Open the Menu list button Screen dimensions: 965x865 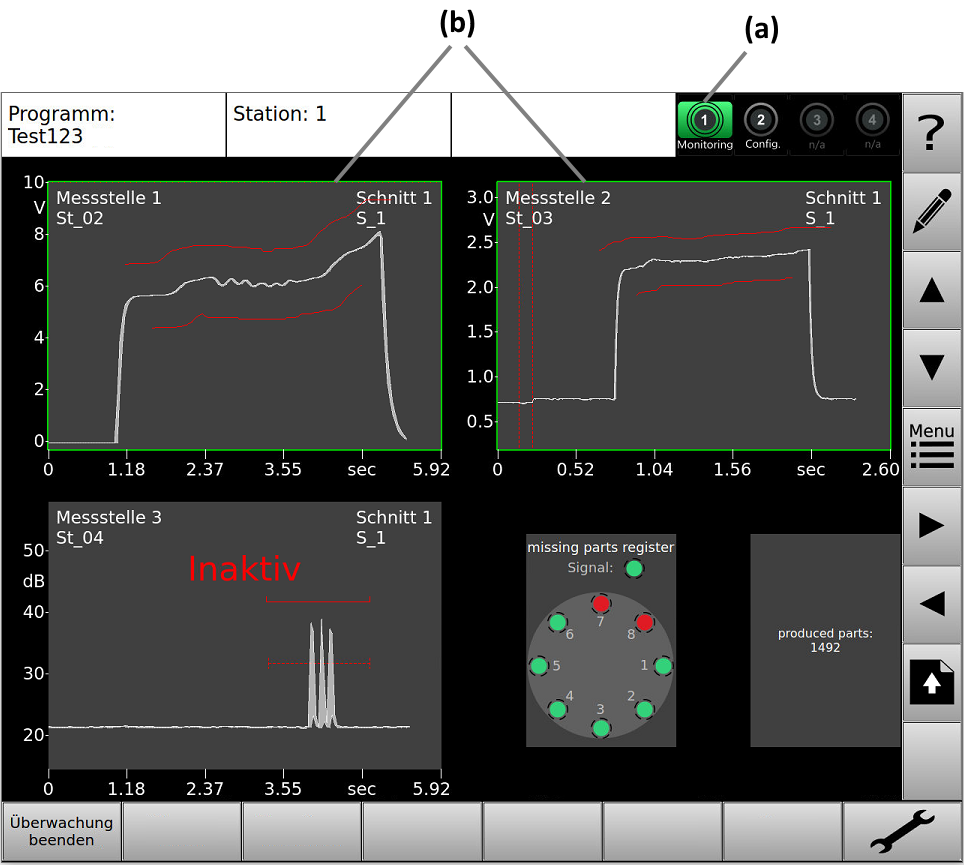tap(932, 447)
